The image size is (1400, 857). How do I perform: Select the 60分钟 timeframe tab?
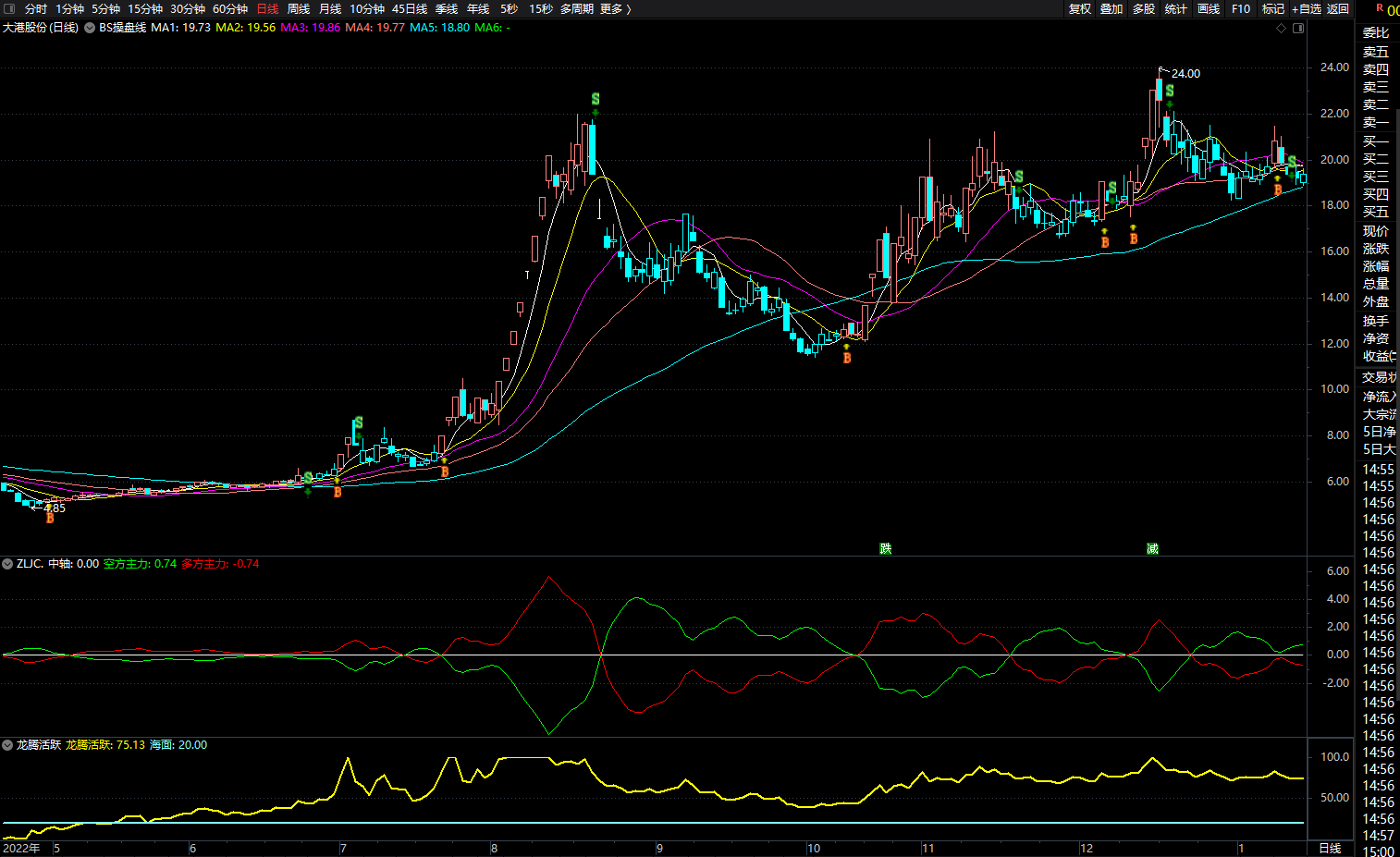[x=230, y=9]
